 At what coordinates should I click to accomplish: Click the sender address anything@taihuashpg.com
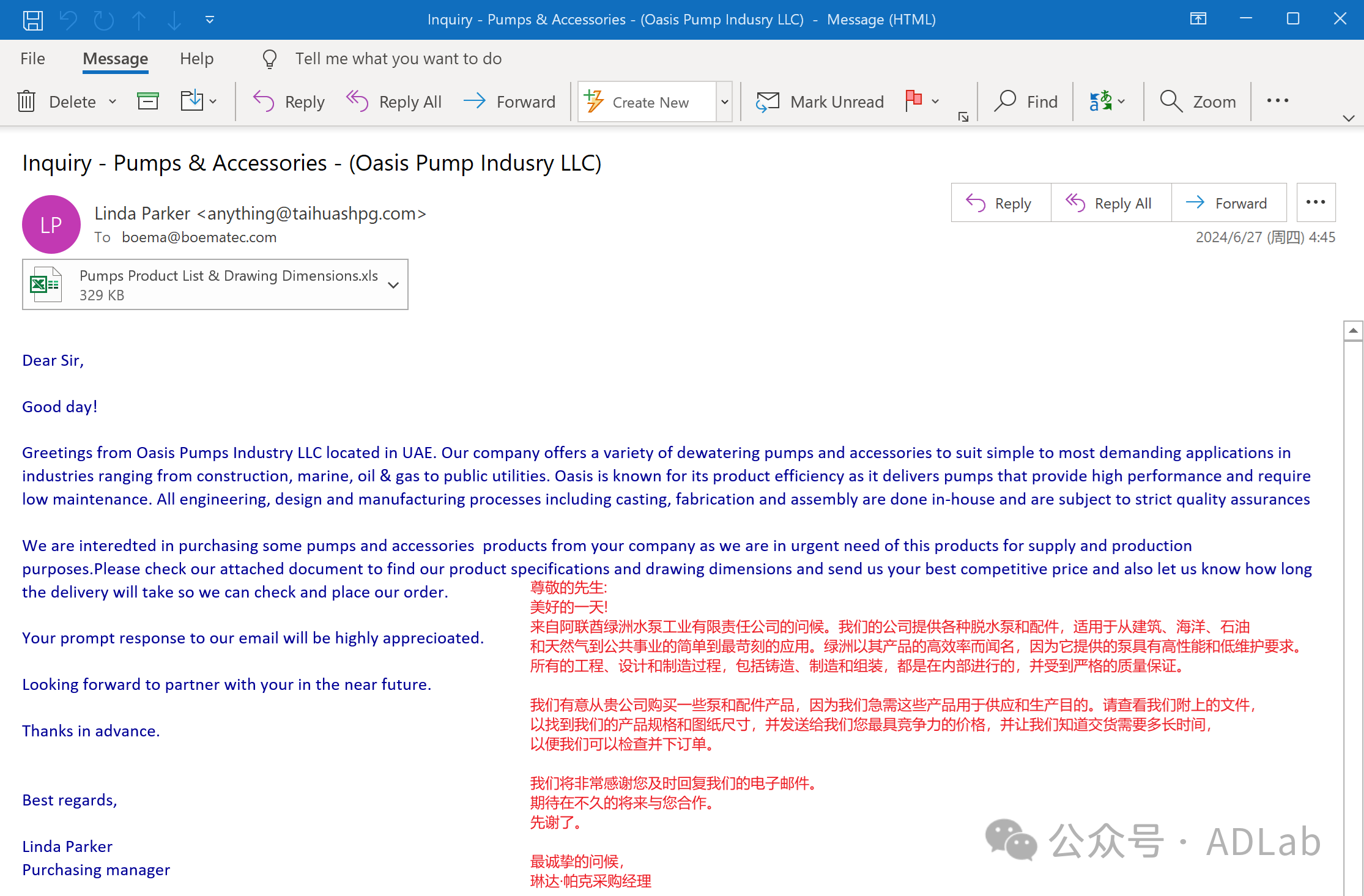coord(311,213)
